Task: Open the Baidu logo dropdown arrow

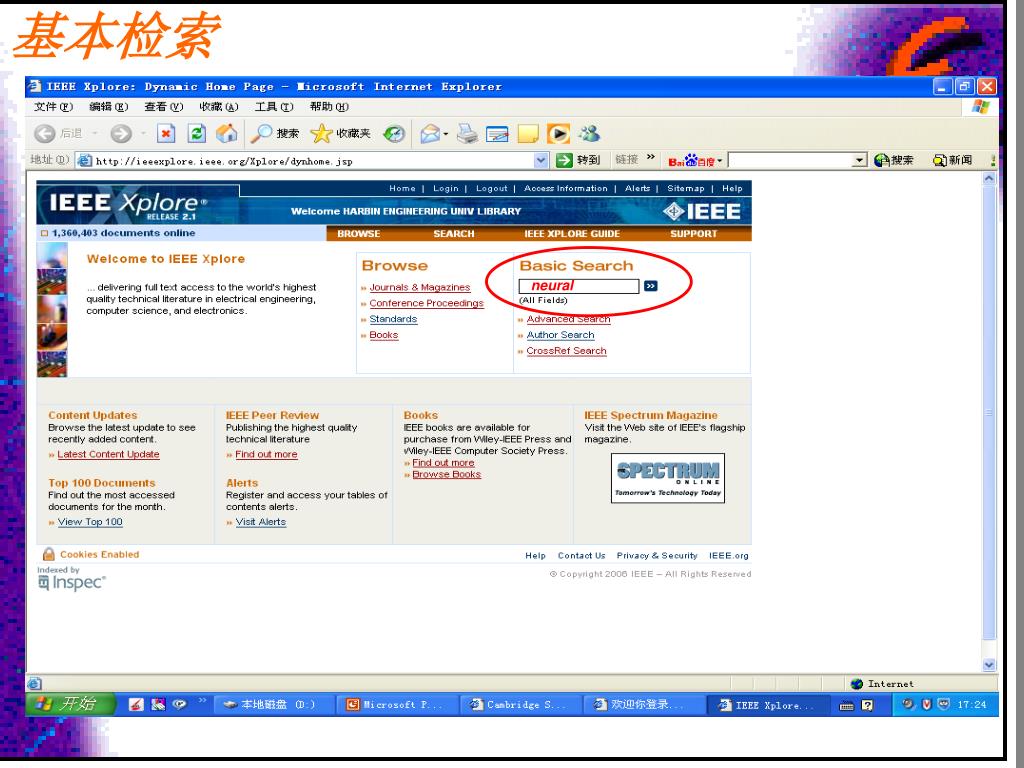Action: (720, 161)
